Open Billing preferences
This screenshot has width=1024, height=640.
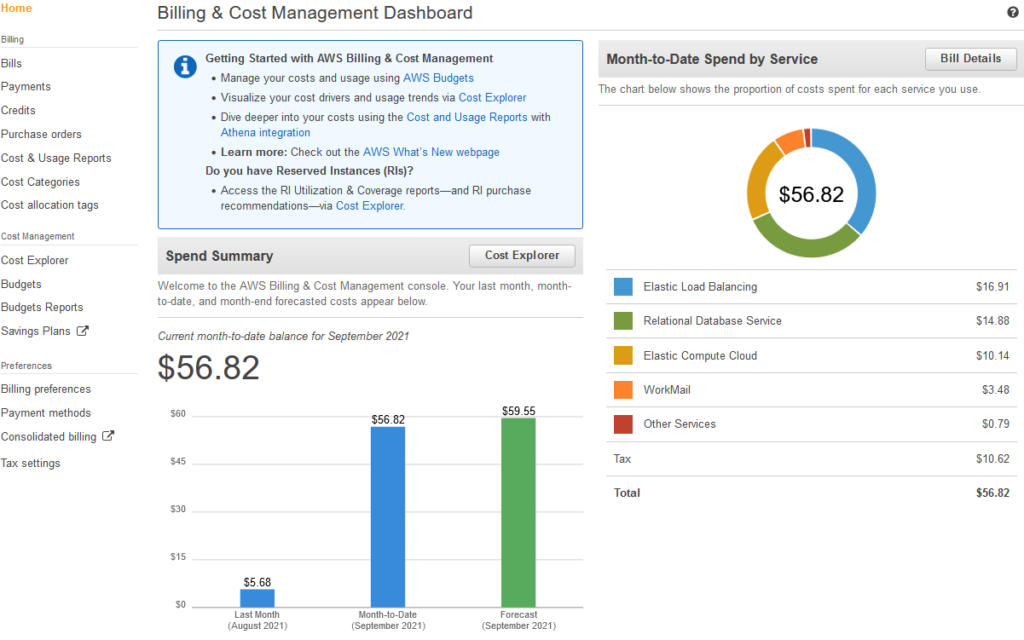tap(46, 389)
